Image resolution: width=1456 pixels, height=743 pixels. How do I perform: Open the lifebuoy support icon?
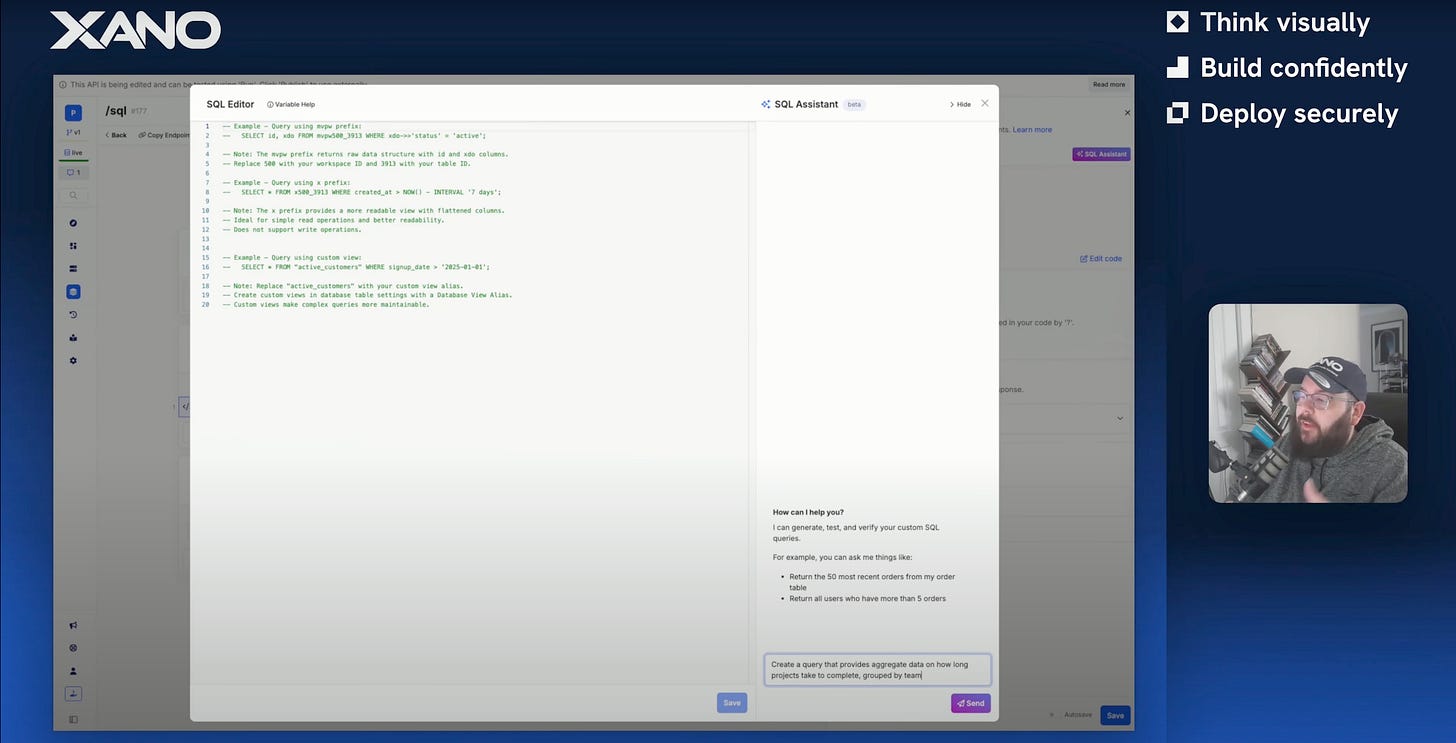(73, 648)
